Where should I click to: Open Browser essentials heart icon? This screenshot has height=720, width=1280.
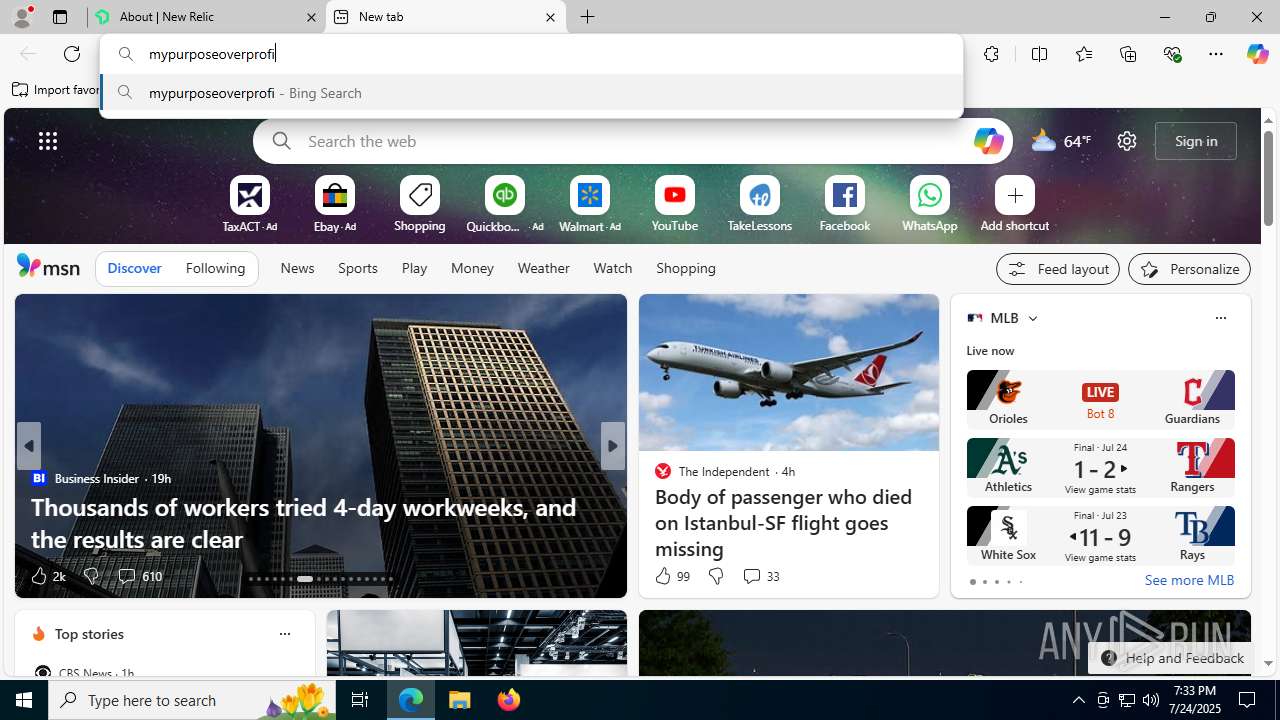pyautogui.click(x=1172, y=54)
